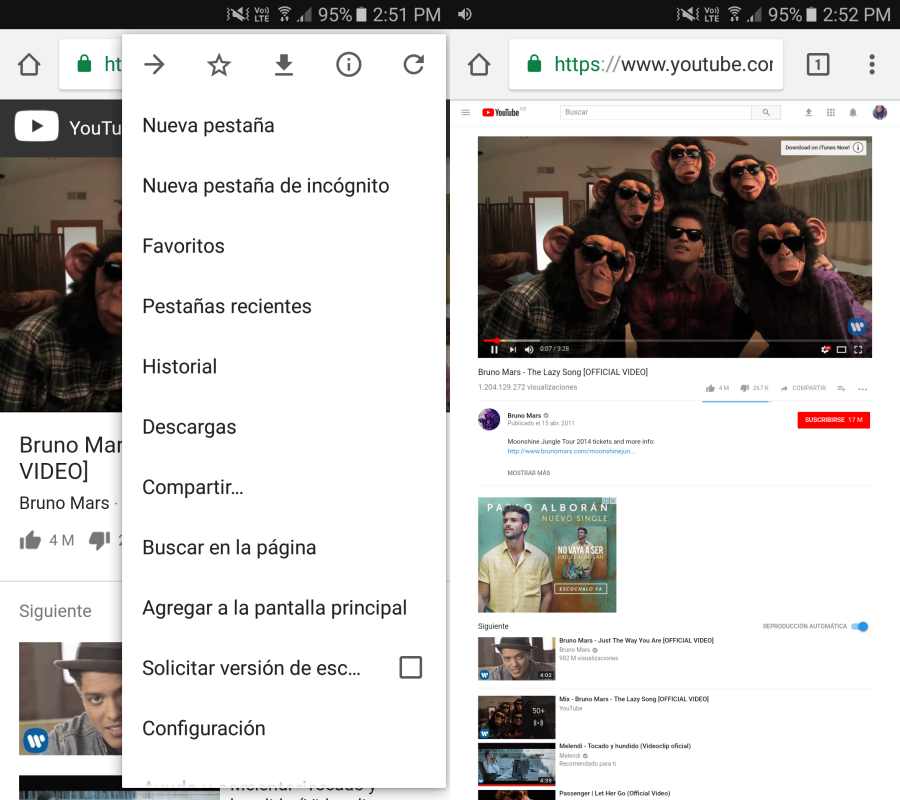
Task: Open 'Favoritos' from menu
Action: [284, 246]
